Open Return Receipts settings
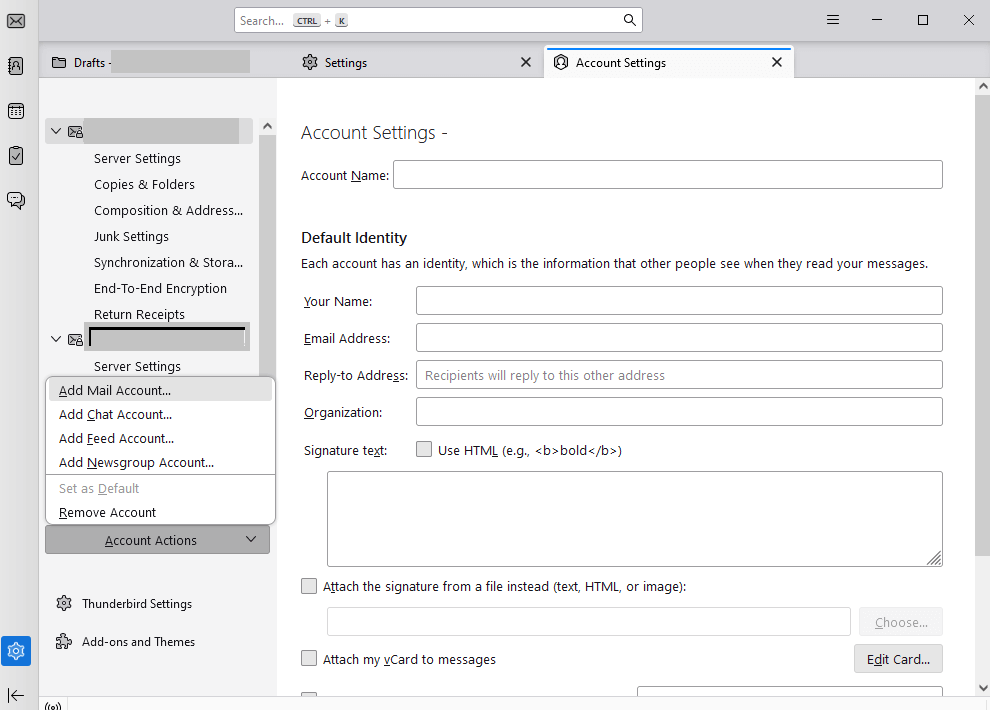The width and height of the screenshot is (990, 710). pyautogui.click(x=139, y=314)
